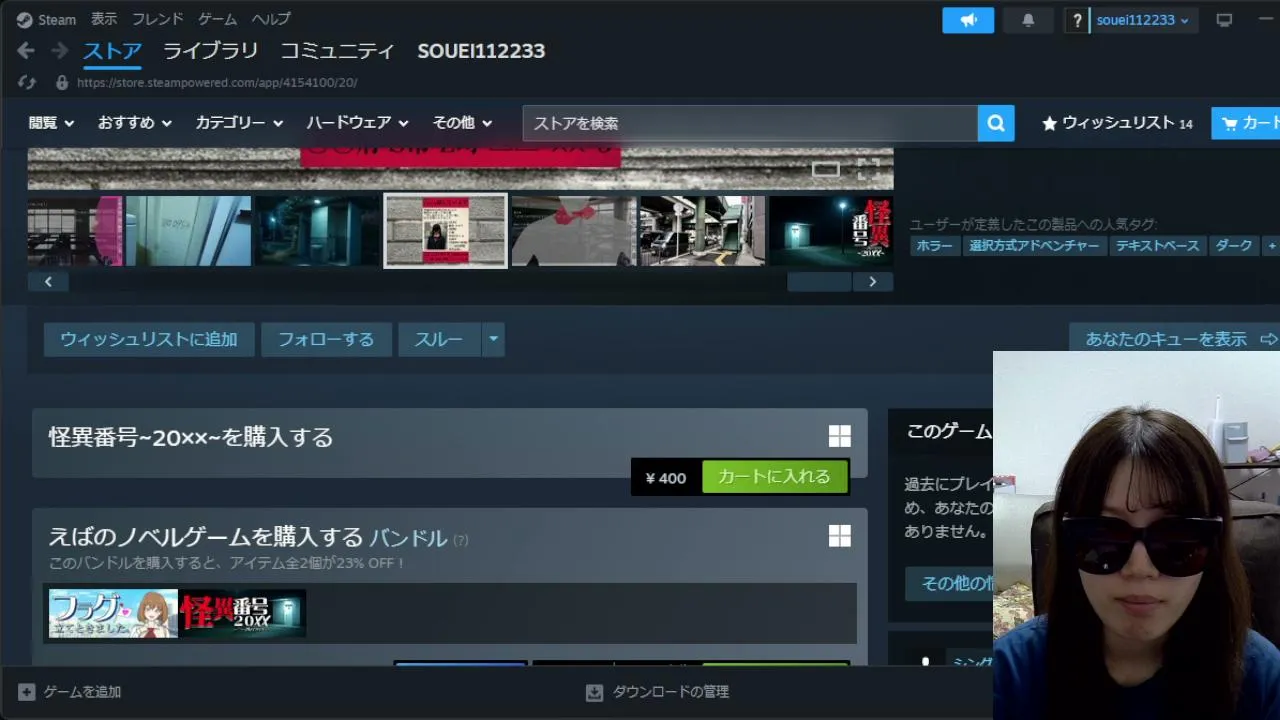Switch to the ストア tab

[x=112, y=51]
